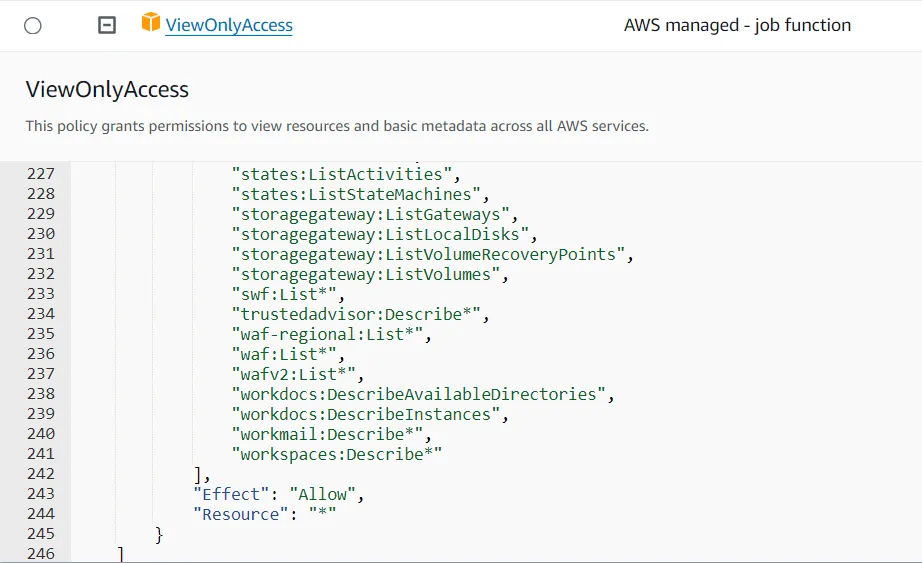922x563 pixels.
Task: Click the "Resource": "*" line
Action: 264,514
